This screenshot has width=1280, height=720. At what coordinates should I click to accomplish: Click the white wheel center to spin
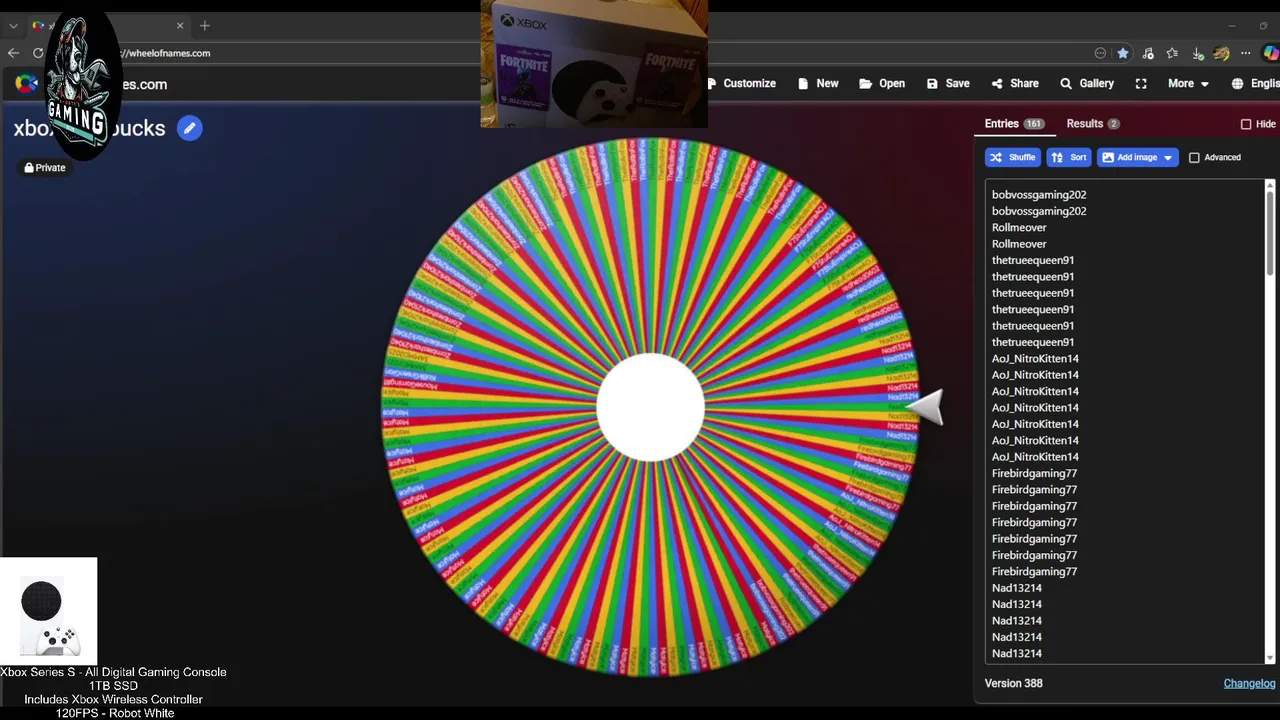click(x=650, y=407)
